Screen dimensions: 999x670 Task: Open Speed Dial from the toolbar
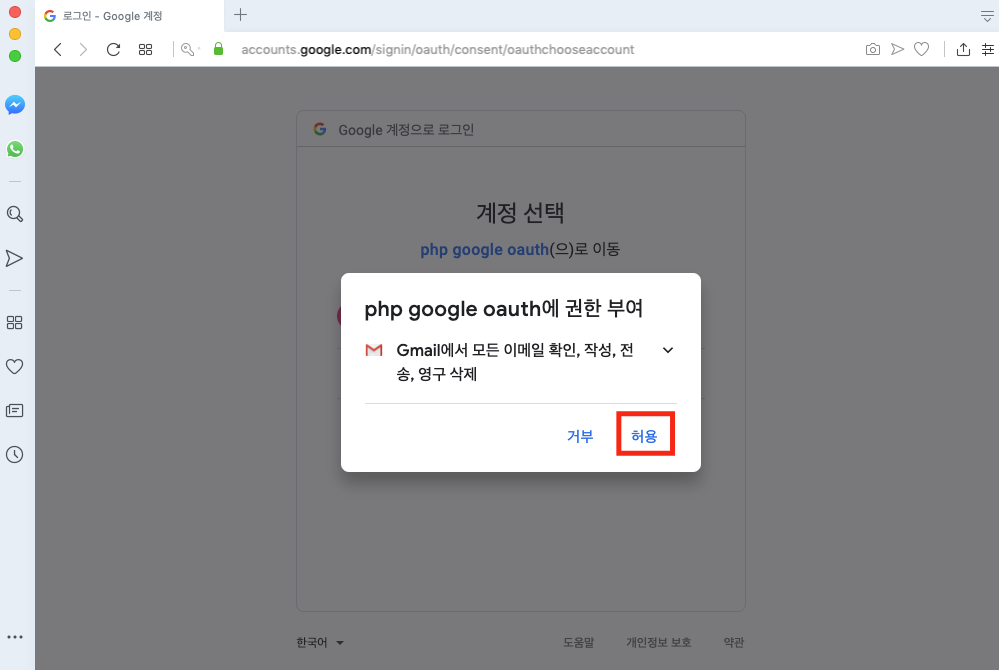(x=145, y=50)
